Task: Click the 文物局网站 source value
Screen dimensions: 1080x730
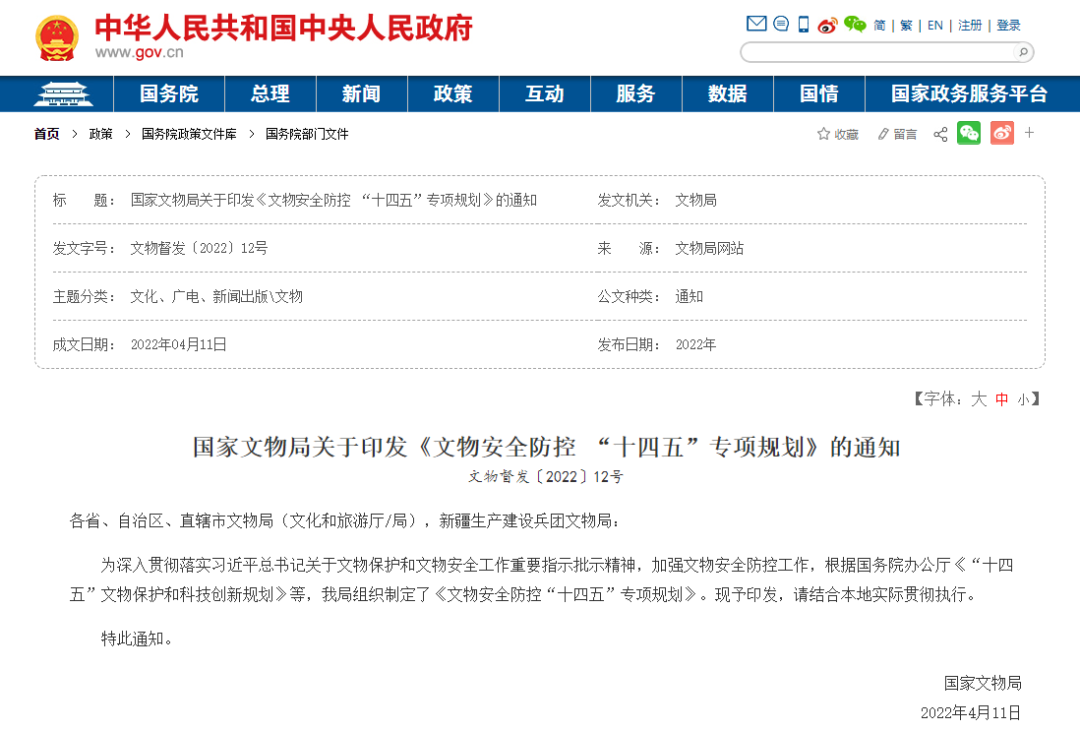Action: (709, 249)
